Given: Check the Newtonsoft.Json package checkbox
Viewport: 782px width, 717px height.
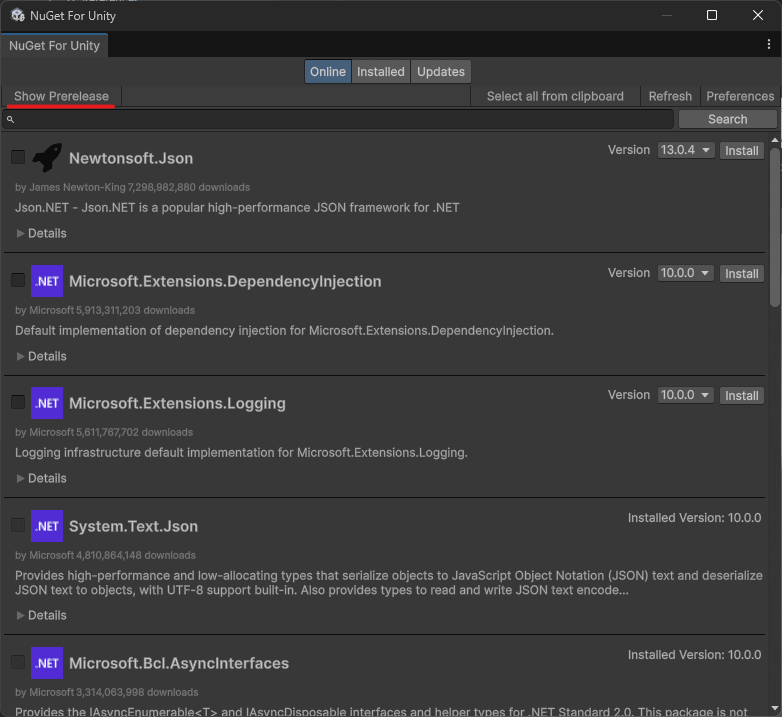Looking at the screenshot, I should click(18, 157).
